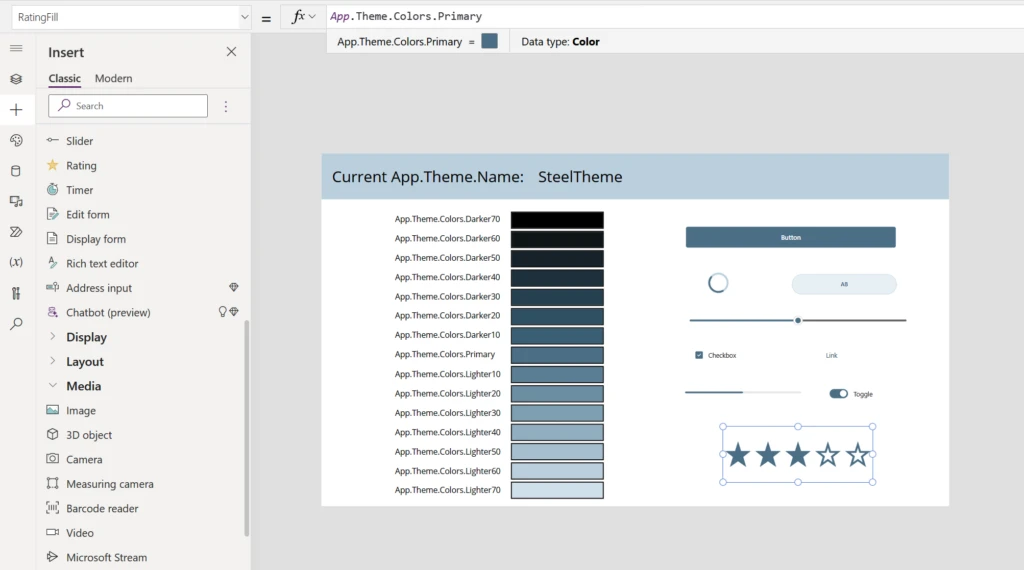The image size is (1024, 570).
Task: Open the Variables (x) icon
Action: click(x=16, y=262)
